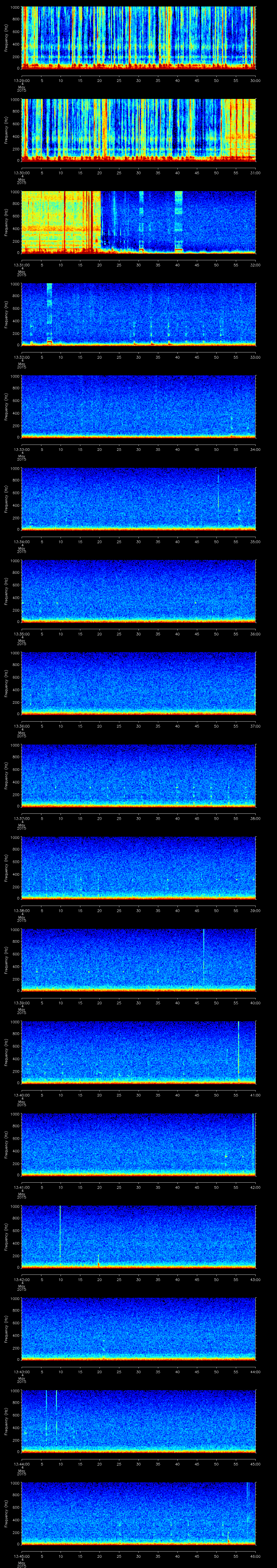Click the 13:33:00 start time label
Image resolution: width=277 pixels, height=1568 pixels.
click(x=21, y=449)
